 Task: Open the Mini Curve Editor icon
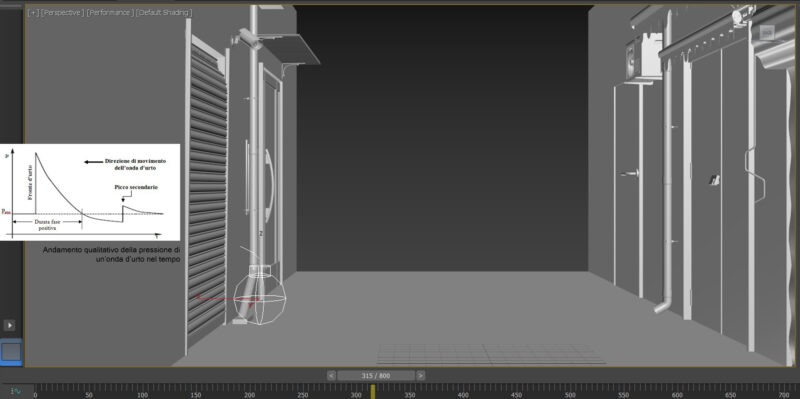(x=16, y=391)
